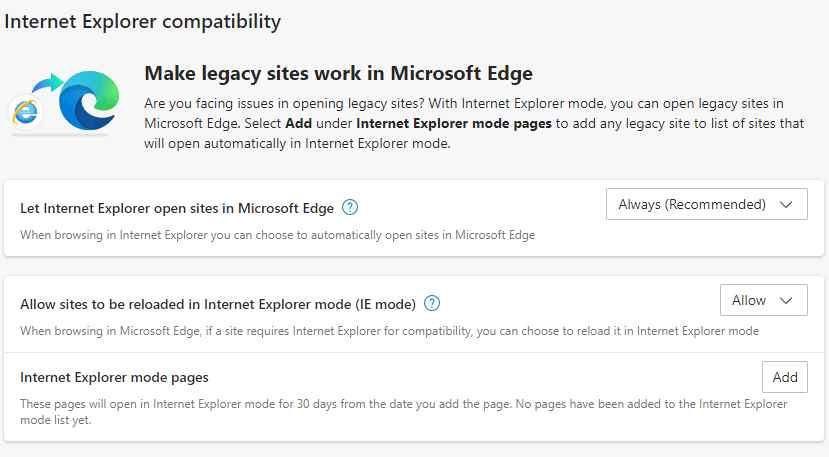This screenshot has width=829, height=457.
Task: Click the arrow above the Internet Explorer logo
Action: pos(45,82)
